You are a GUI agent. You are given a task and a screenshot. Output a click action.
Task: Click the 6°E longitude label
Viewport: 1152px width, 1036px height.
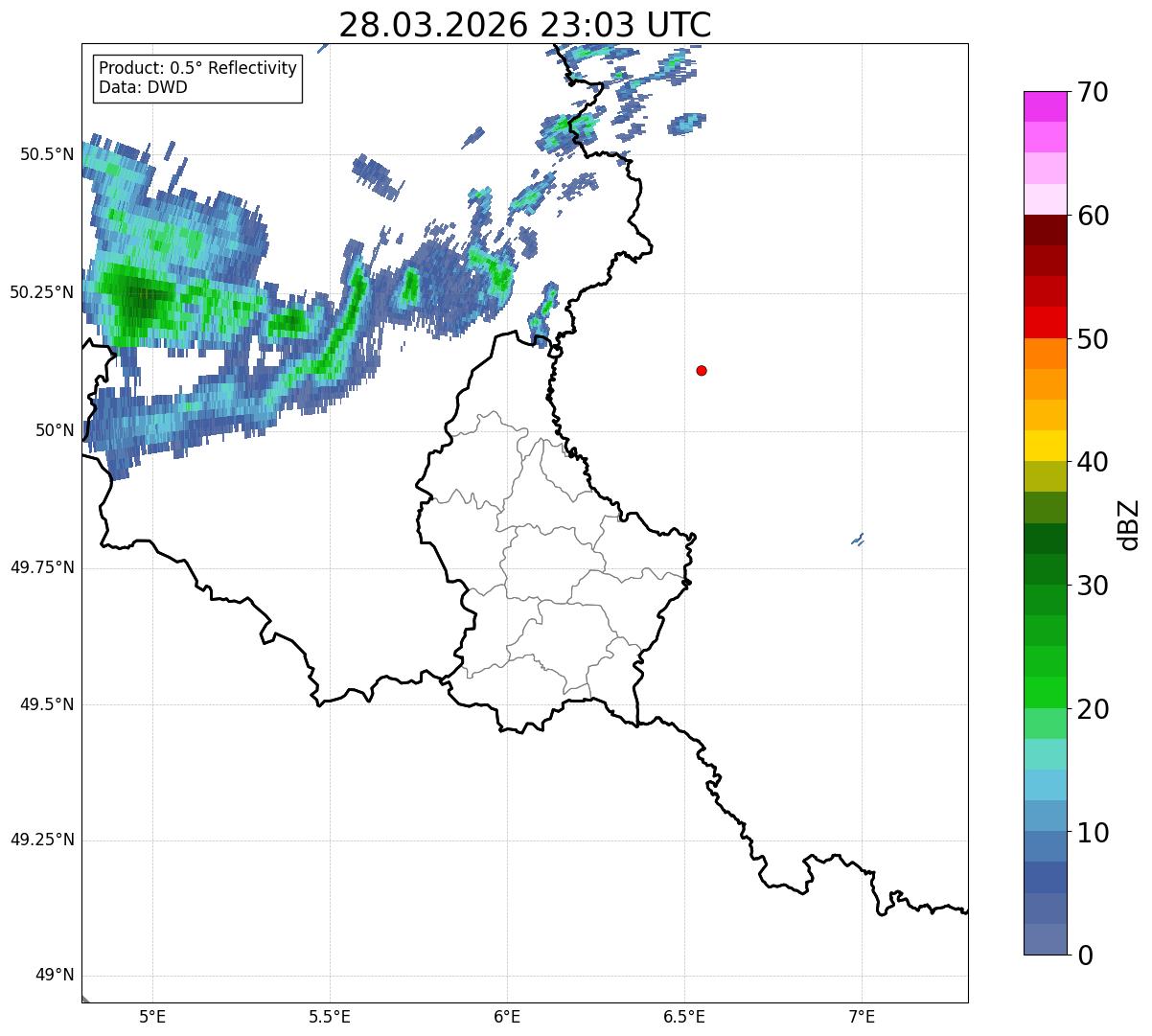pyautogui.click(x=507, y=1017)
